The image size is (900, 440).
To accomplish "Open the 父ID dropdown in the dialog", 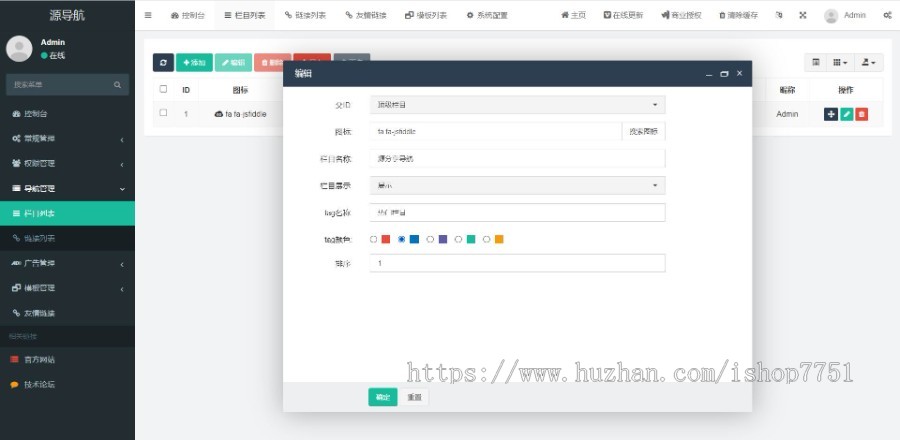I will point(517,105).
